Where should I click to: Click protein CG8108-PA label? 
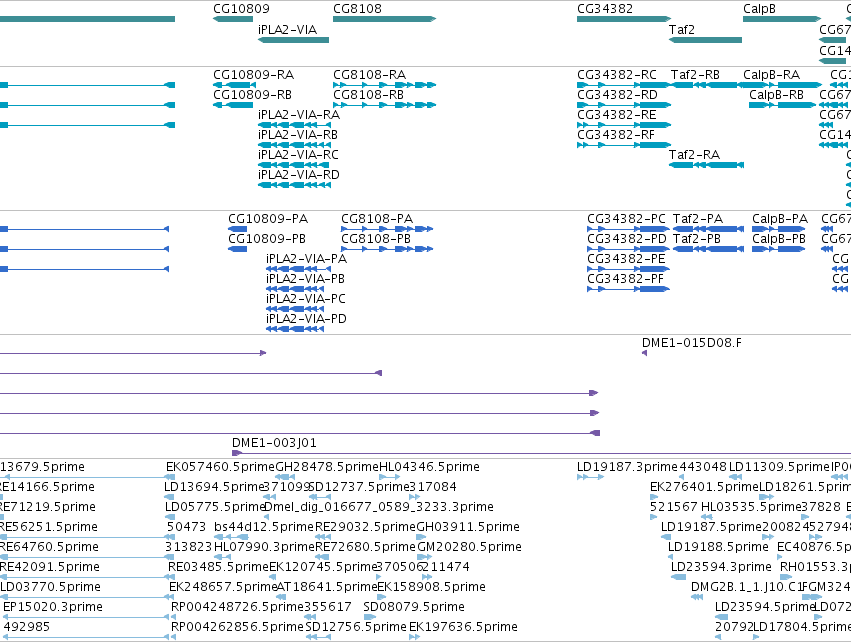click(x=377, y=219)
